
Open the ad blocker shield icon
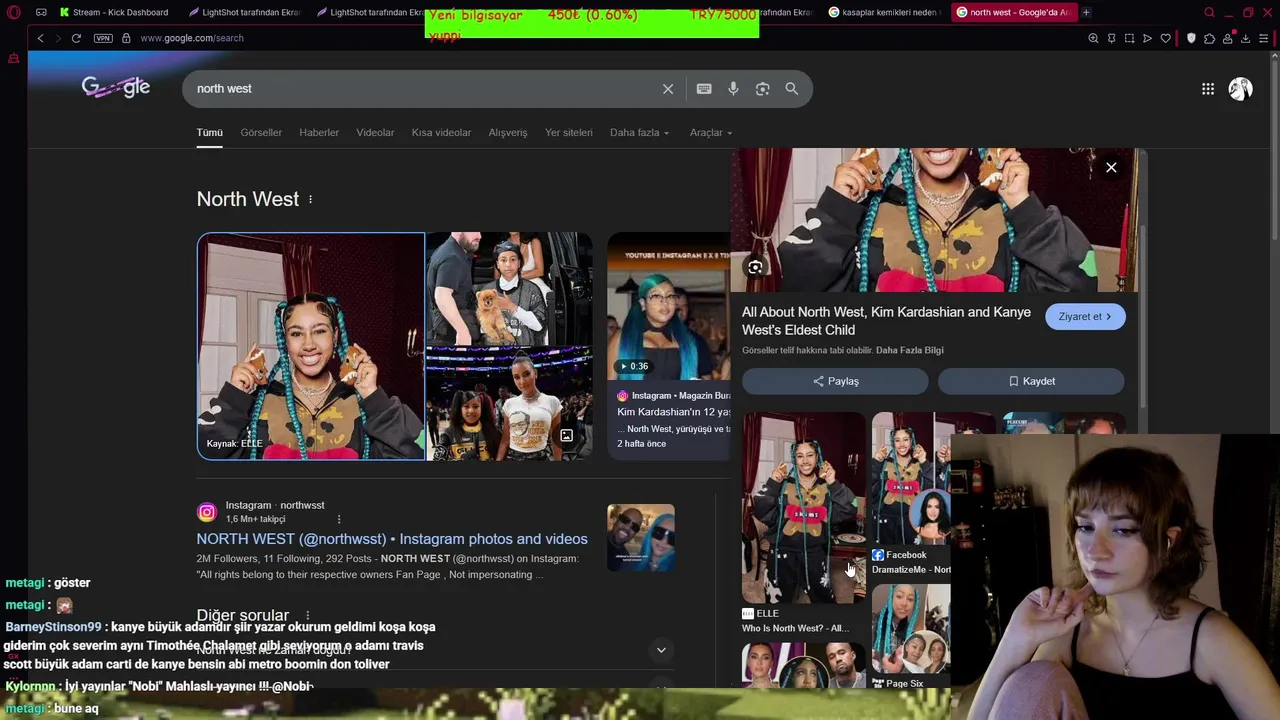pyautogui.click(x=1191, y=38)
